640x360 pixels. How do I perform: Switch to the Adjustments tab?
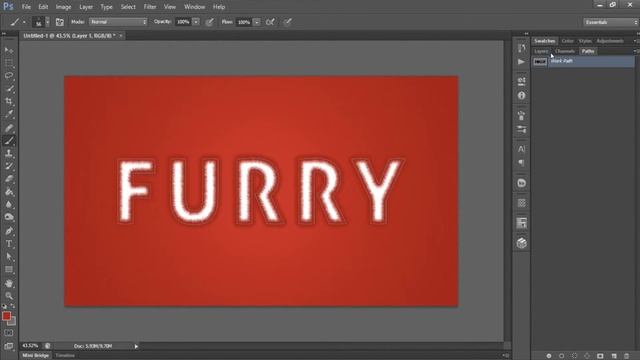pyautogui.click(x=610, y=41)
